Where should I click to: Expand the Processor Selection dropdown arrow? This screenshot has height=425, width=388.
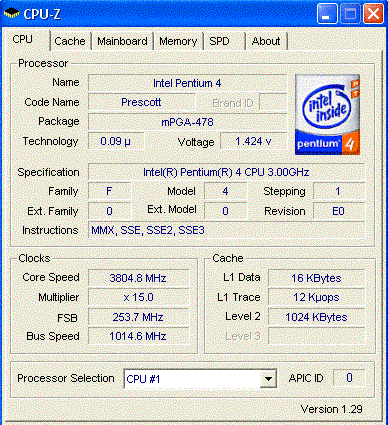(268, 379)
